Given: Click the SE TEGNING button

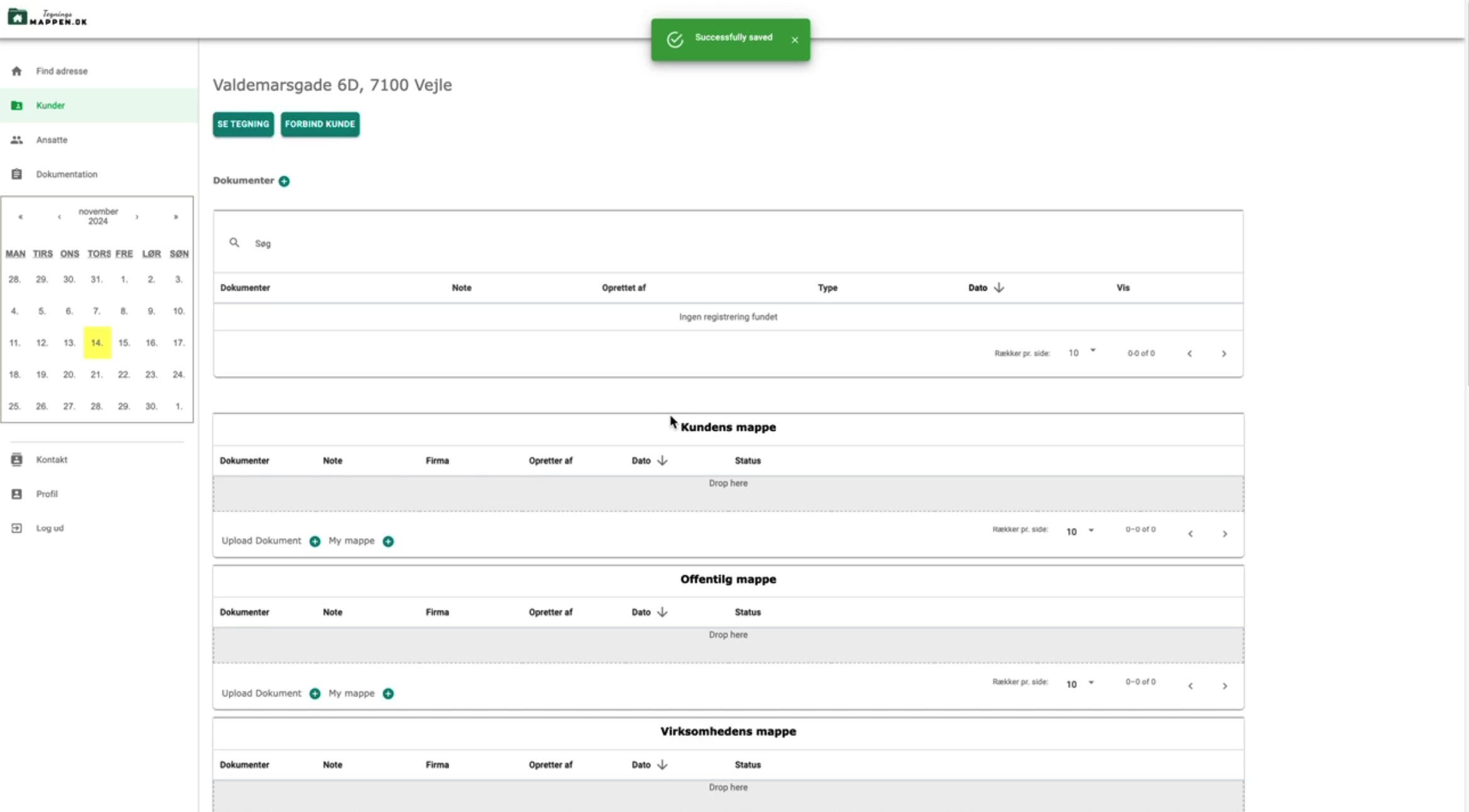Looking at the screenshot, I should click(x=243, y=124).
